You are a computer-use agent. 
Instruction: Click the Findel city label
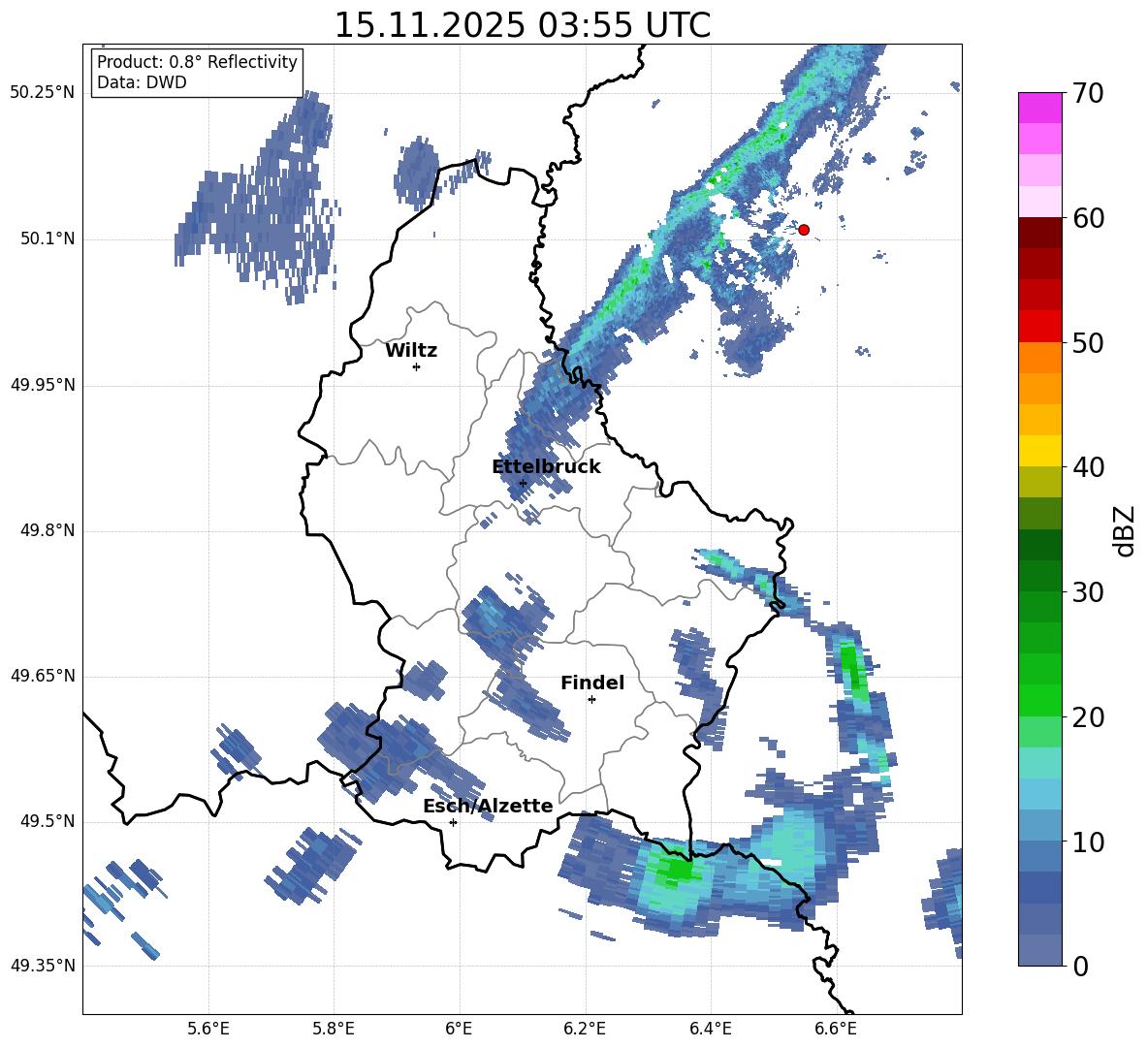(x=592, y=683)
